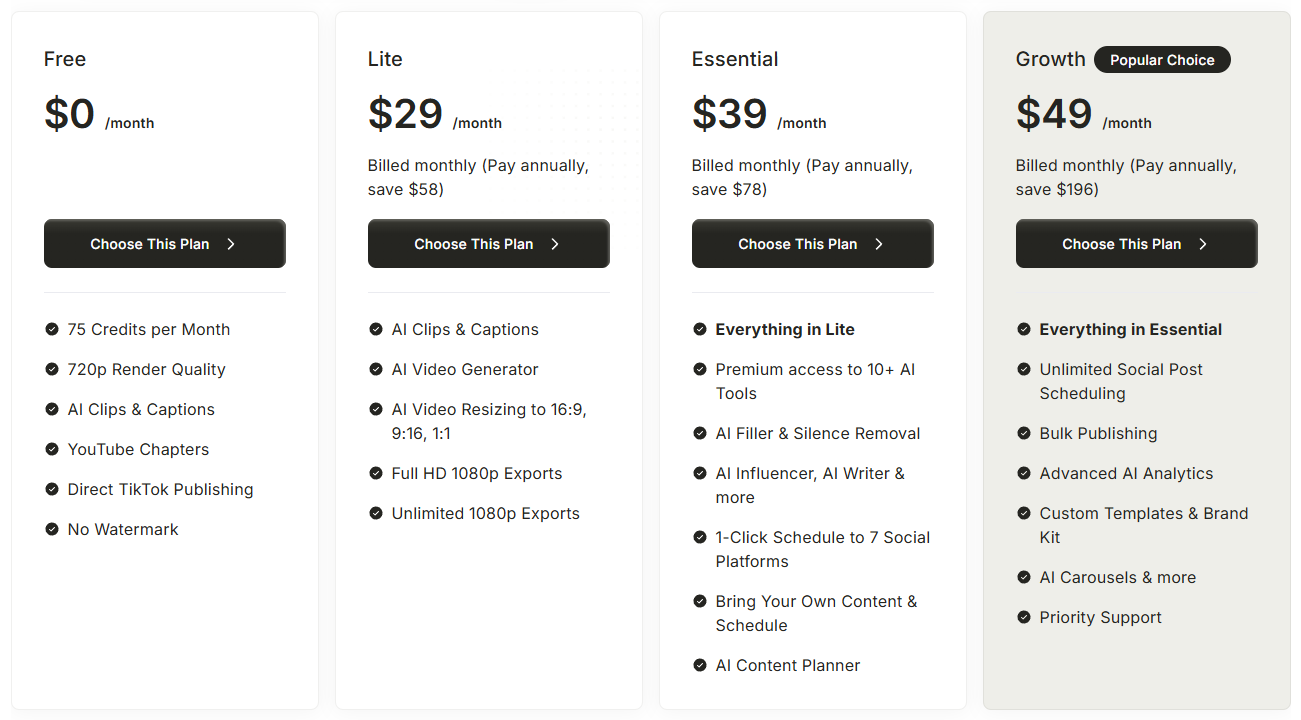Viewport: 1301px width, 720px height.
Task: Click the Growth plan $49 price
Action: [x=1054, y=113]
